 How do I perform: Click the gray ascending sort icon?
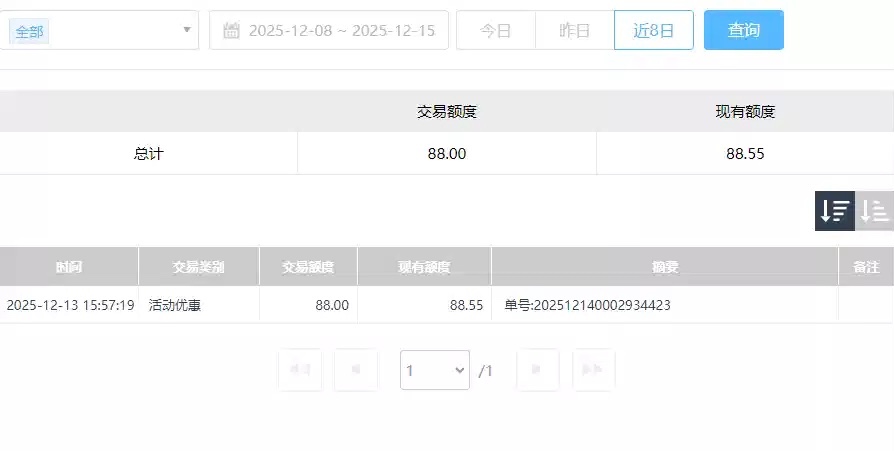point(875,211)
